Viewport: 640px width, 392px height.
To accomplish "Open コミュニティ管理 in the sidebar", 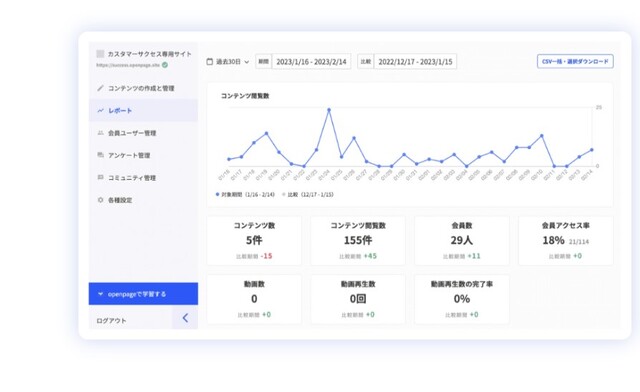I will [143, 178].
